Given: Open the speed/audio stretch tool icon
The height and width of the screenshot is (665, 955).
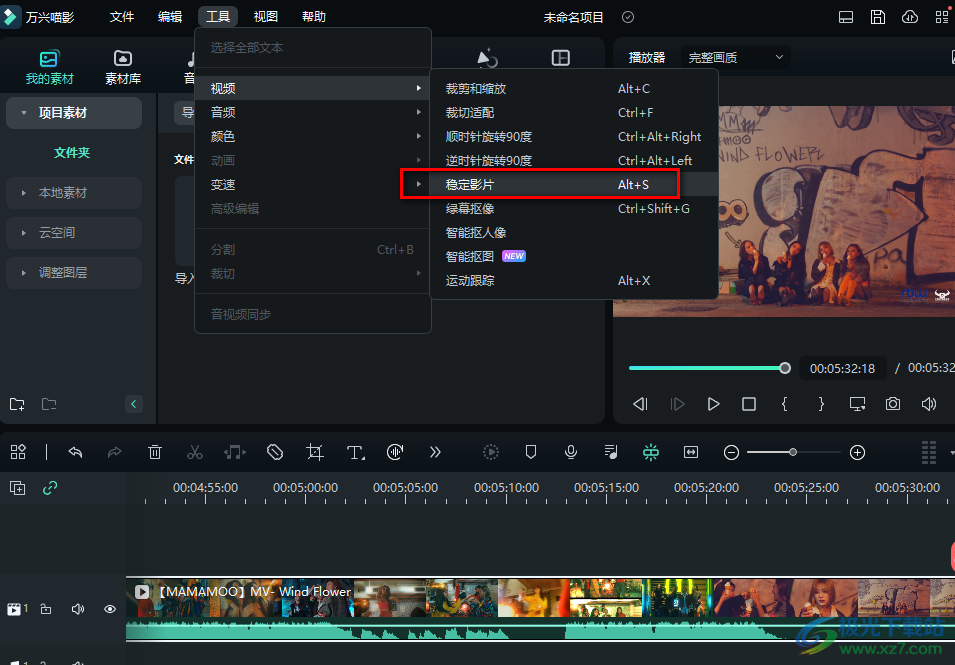Looking at the screenshot, I should 395,452.
